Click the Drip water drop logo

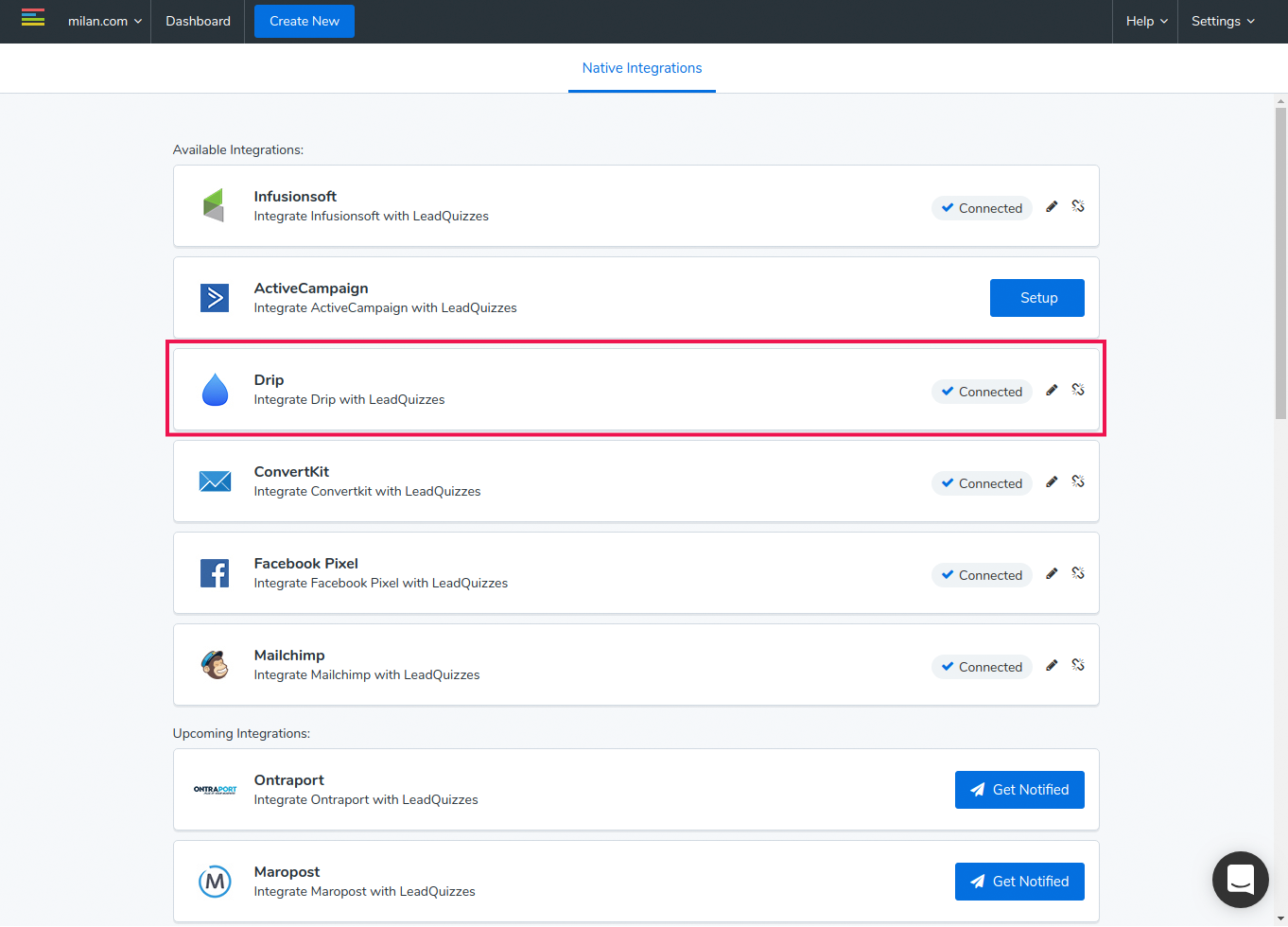coord(216,389)
